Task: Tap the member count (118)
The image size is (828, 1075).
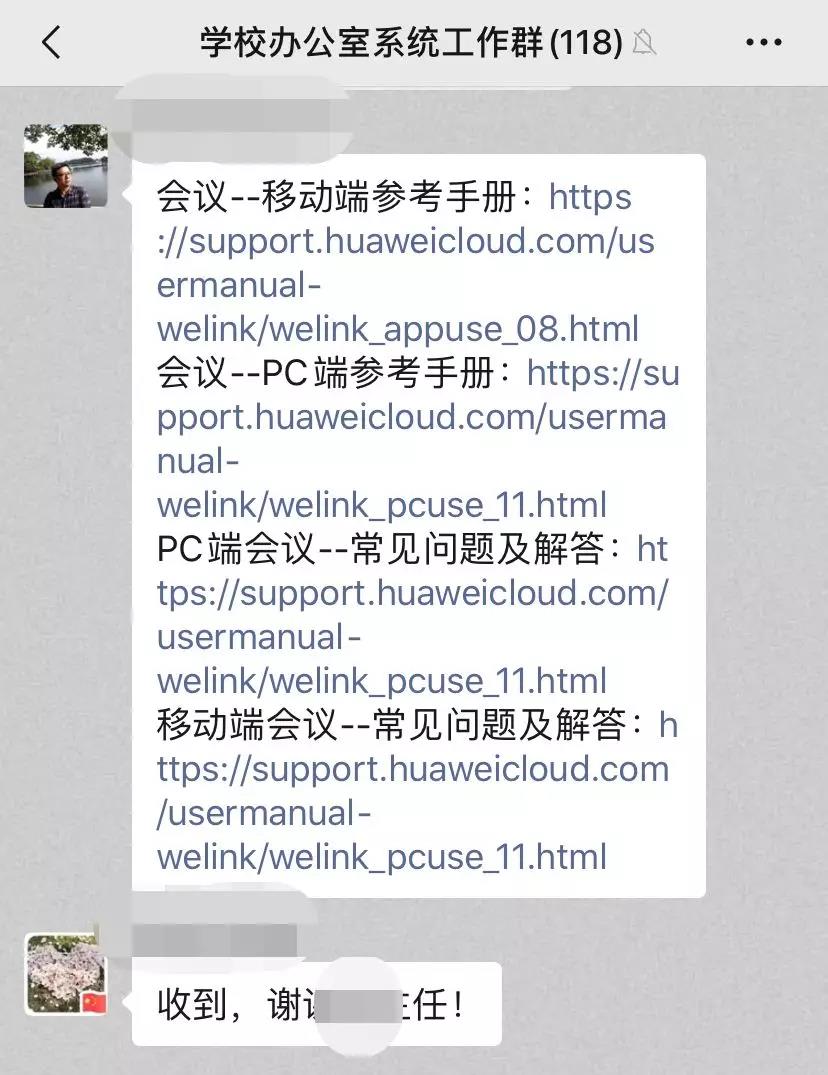Action: [586, 43]
